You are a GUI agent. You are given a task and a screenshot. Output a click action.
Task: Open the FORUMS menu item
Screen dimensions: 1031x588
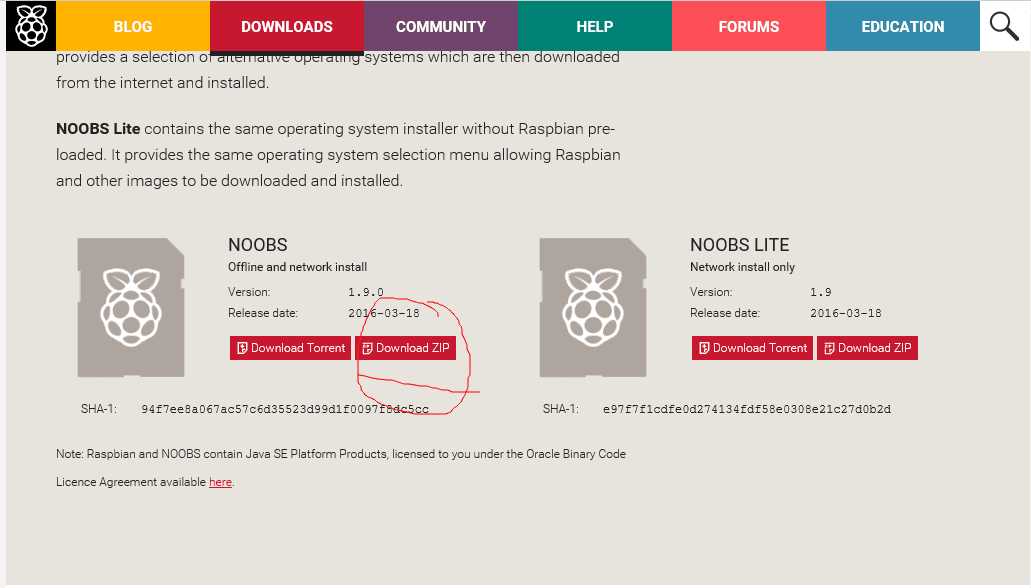pyautogui.click(x=749, y=26)
